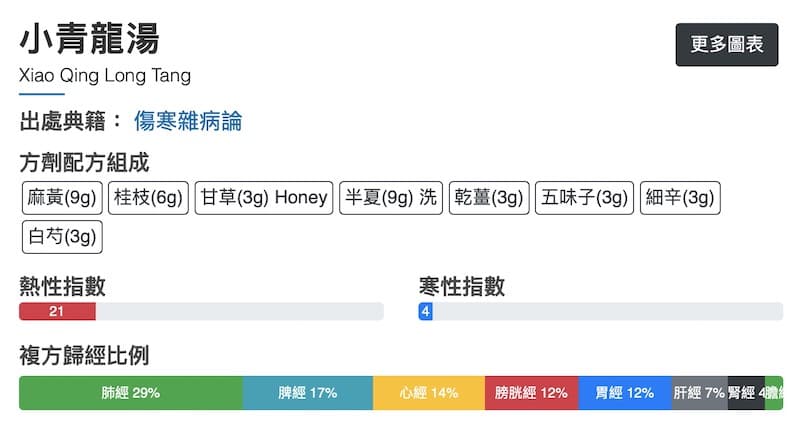The image size is (800, 424).
Task: Click the yellow 心經 14% segment
Action: click(x=429, y=393)
